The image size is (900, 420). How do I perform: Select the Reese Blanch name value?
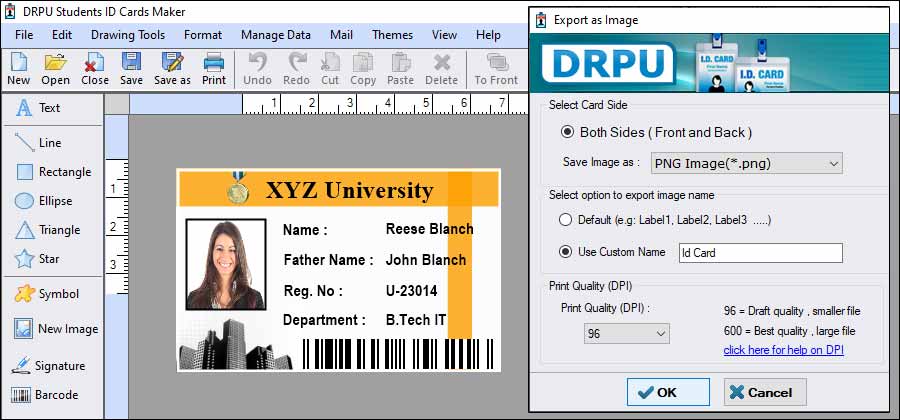[x=429, y=230]
